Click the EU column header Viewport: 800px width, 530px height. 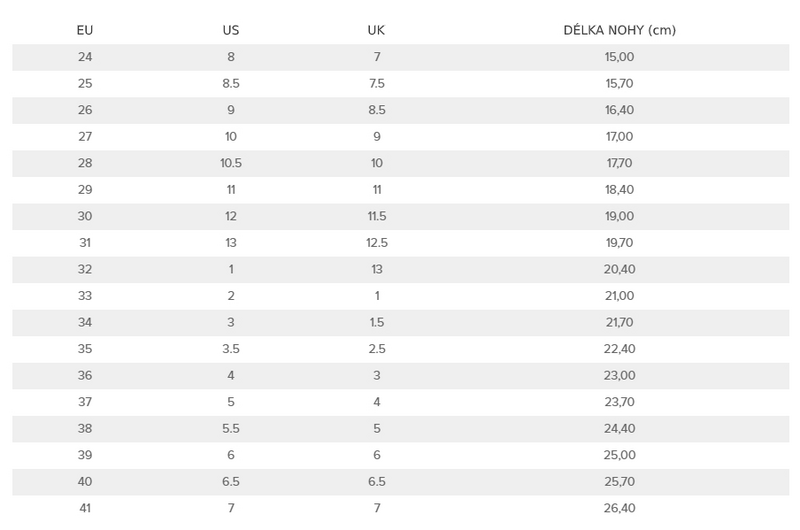point(85,30)
